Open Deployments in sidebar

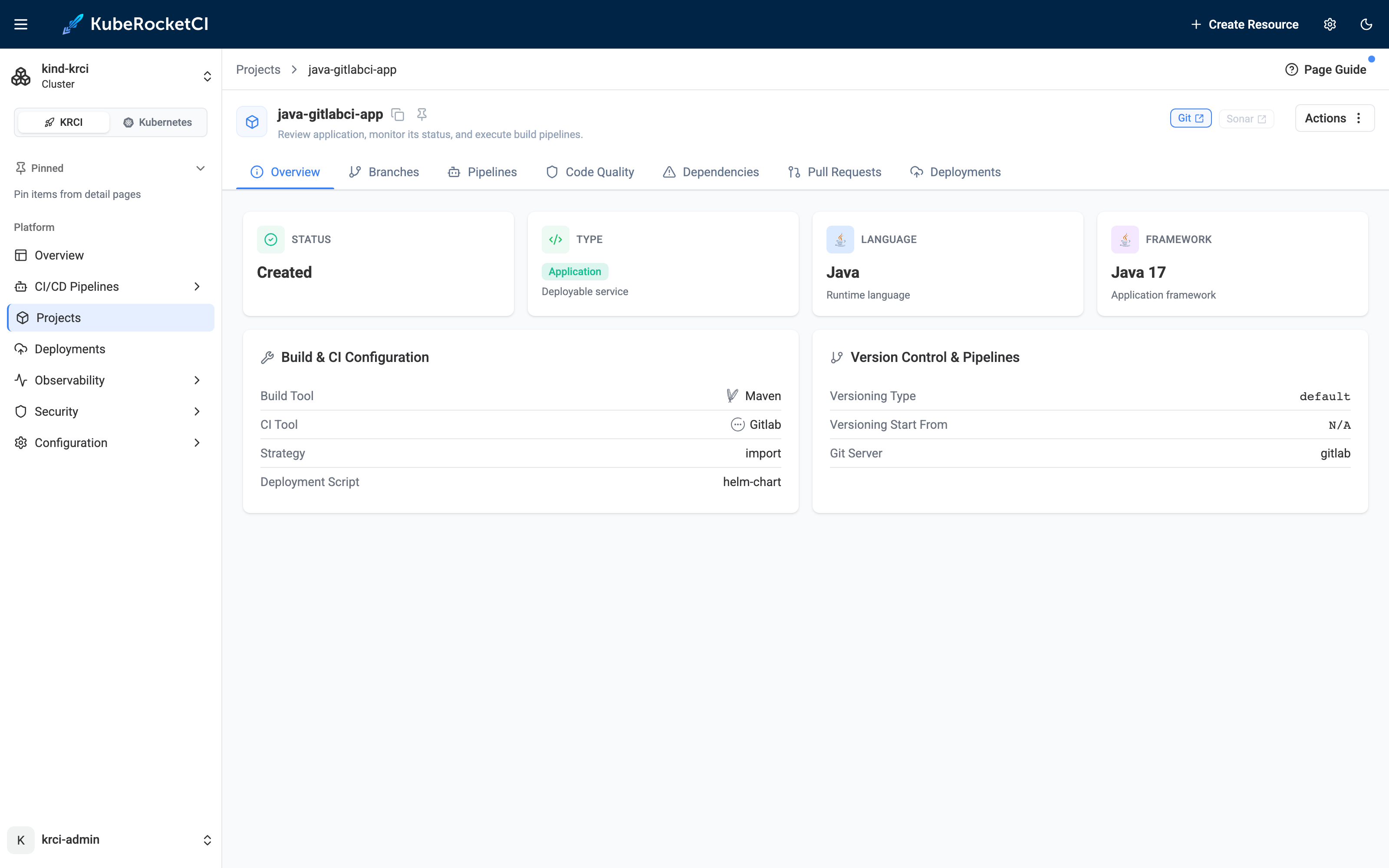point(111,349)
